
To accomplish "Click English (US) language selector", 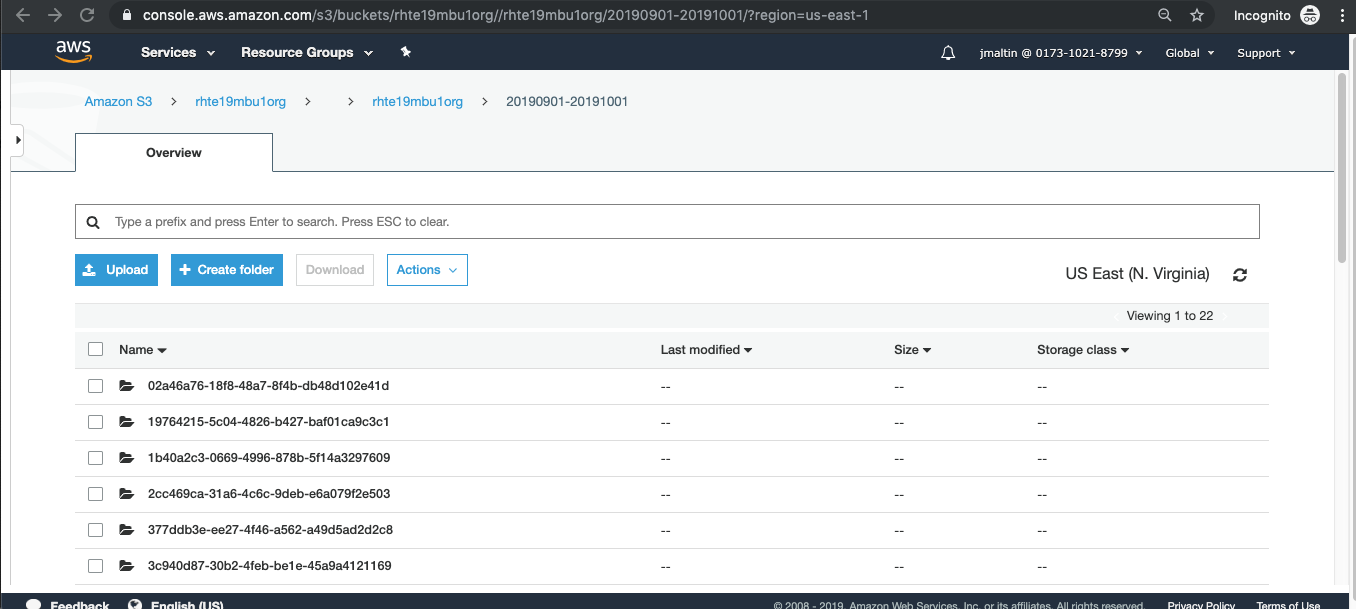I will pyautogui.click(x=187, y=605).
